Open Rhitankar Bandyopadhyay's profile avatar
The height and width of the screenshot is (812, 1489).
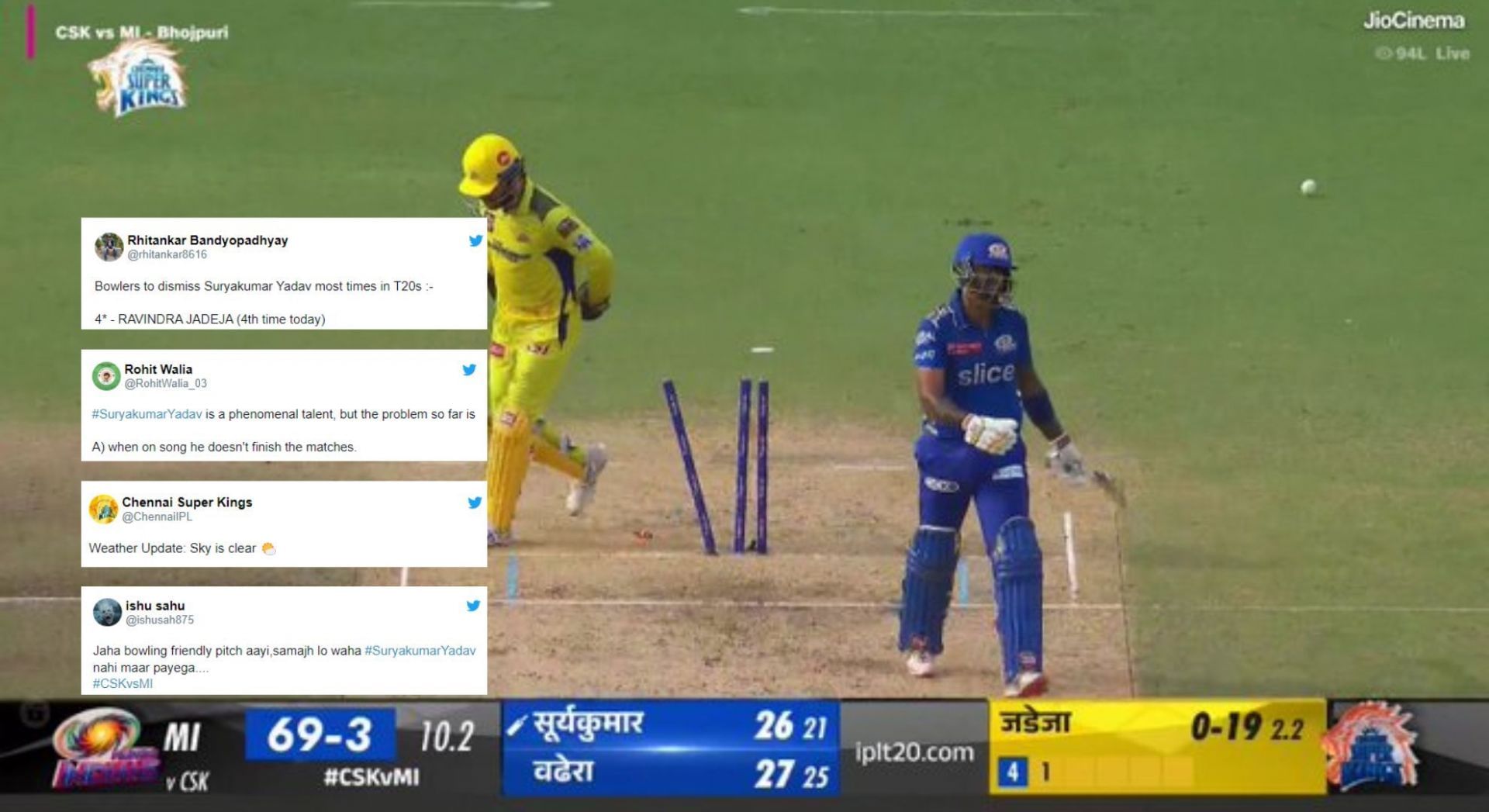[x=109, y=247]
